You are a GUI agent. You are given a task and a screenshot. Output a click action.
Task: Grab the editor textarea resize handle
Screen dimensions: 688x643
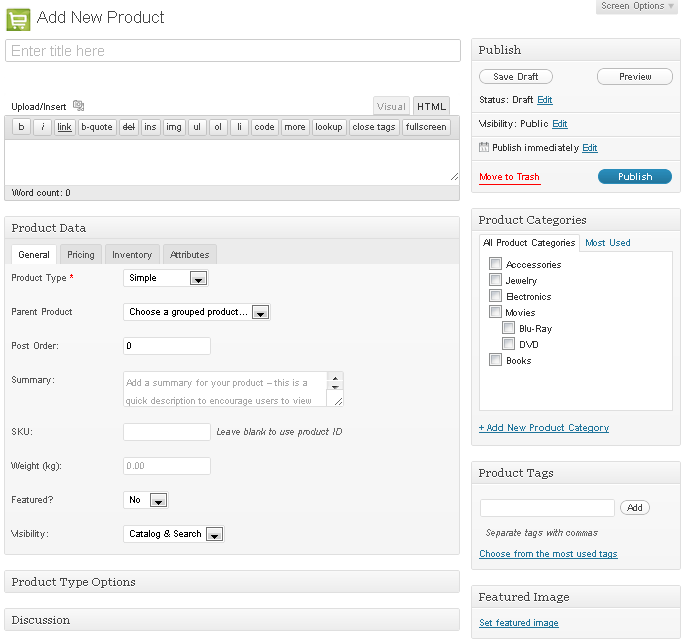coord(454,176)
